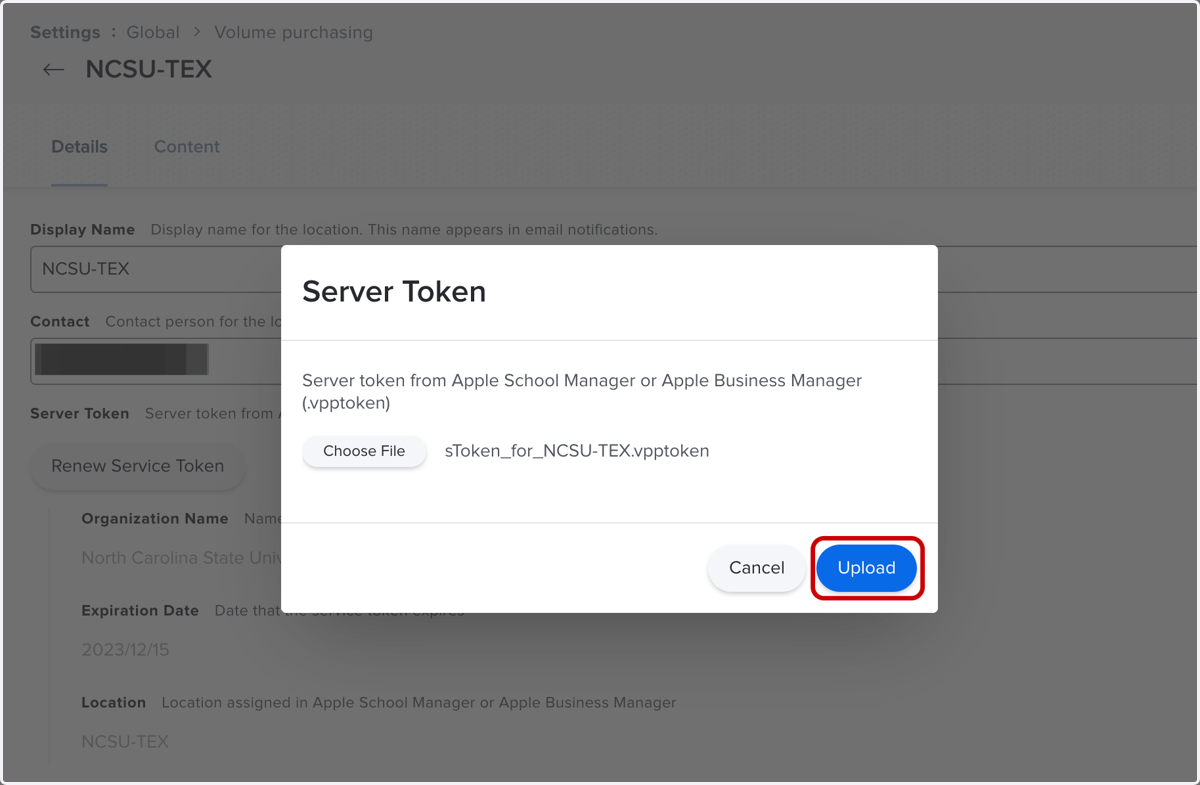The width and height of the screenshot is (1200, 785).
Task: Click the Renew Service Token button
Action: point(138,466)
